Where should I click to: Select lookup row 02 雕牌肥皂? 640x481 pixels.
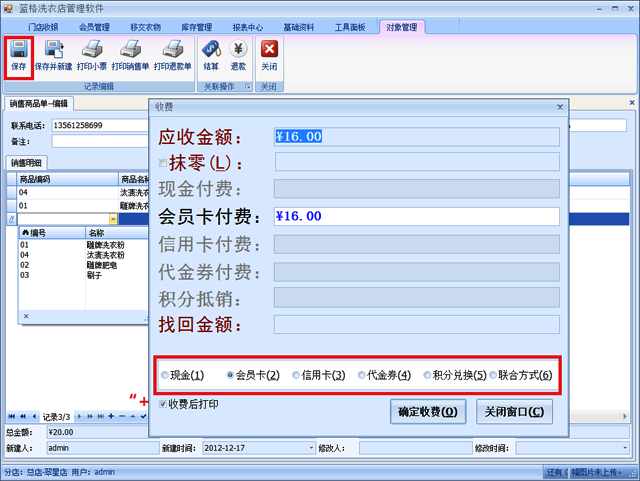[x=84, y=265]
